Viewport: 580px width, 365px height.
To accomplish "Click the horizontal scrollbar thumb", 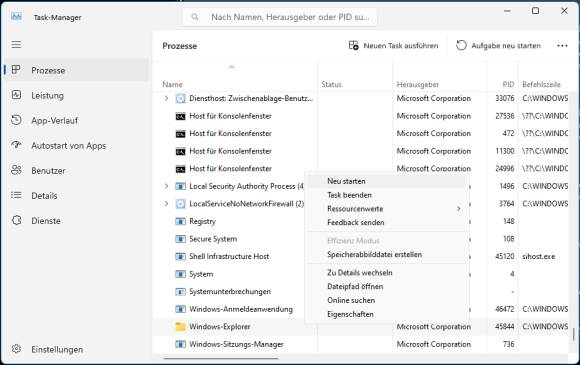I will click(221, 358).
